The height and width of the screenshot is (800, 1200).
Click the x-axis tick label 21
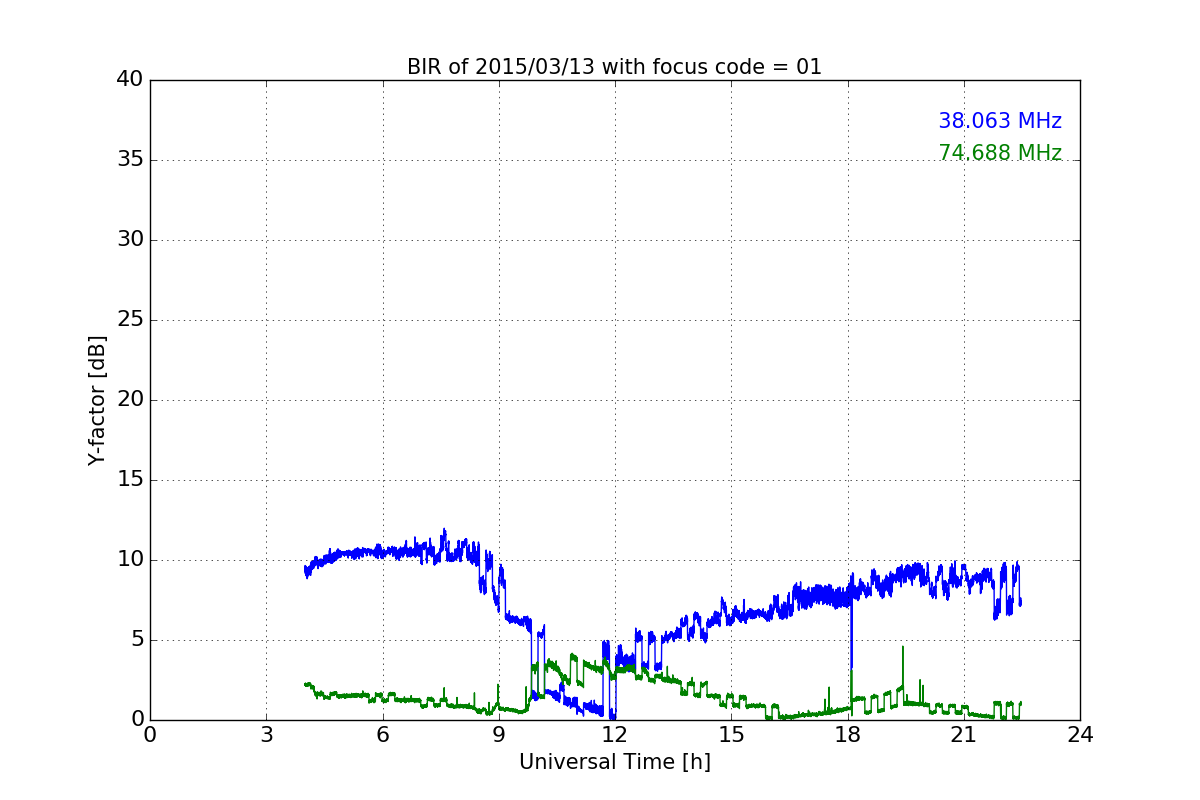point(964,734)
